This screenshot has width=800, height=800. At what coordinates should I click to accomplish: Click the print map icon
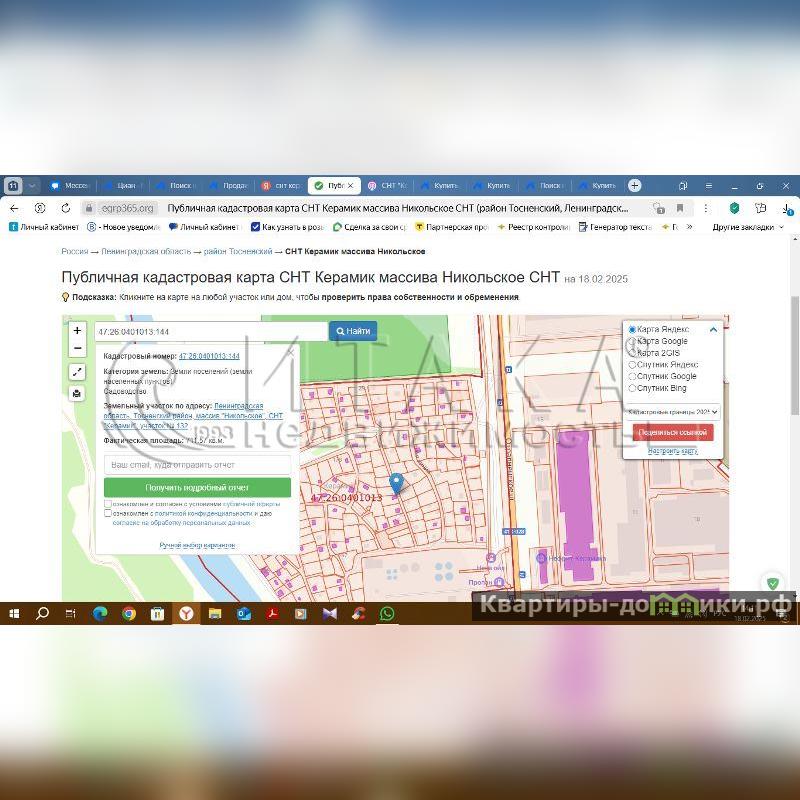77,393
